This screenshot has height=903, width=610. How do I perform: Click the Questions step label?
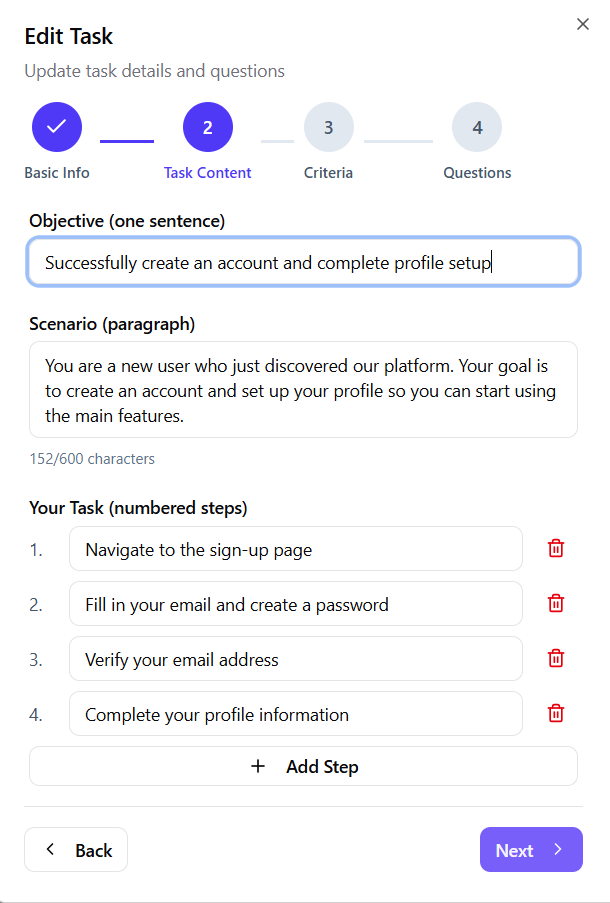click(477, 173)
